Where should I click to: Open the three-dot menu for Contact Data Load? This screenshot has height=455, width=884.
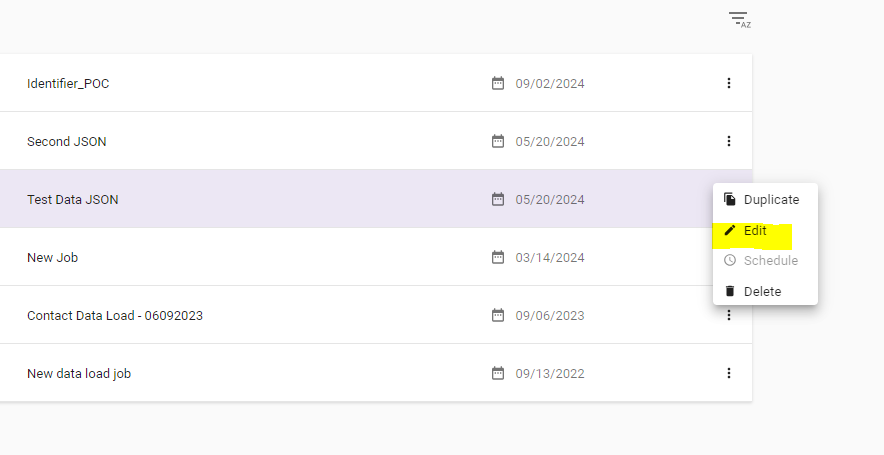pos(729,315)
